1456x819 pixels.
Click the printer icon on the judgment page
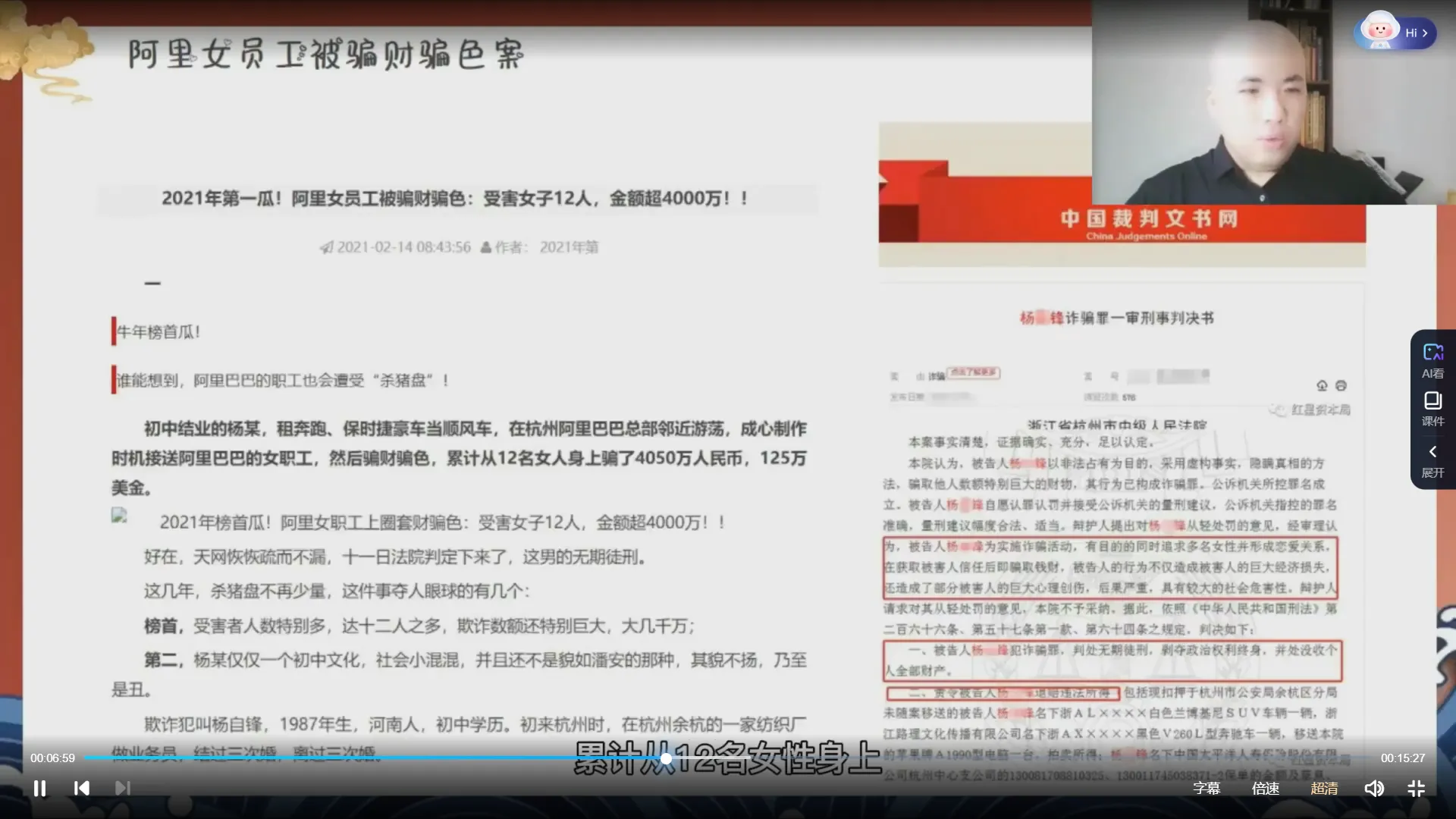click(1340, 387)
